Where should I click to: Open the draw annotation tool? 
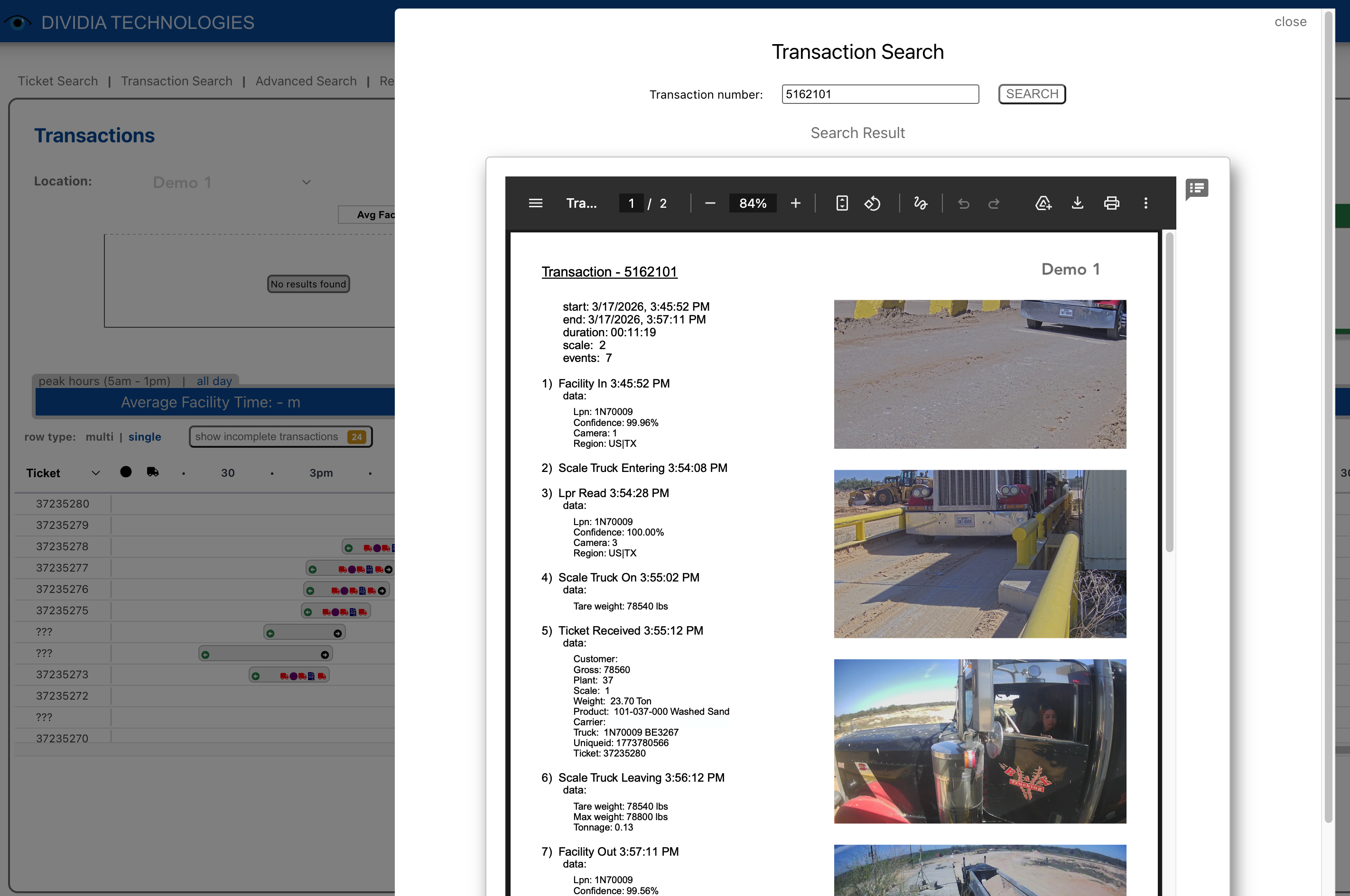point(920,203)
